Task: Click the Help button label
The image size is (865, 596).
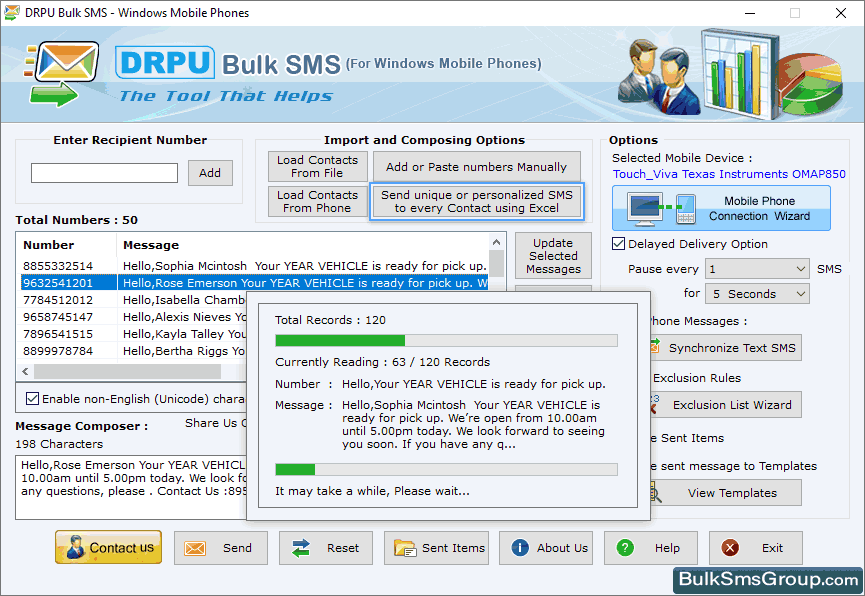Action: click(667, 548)
